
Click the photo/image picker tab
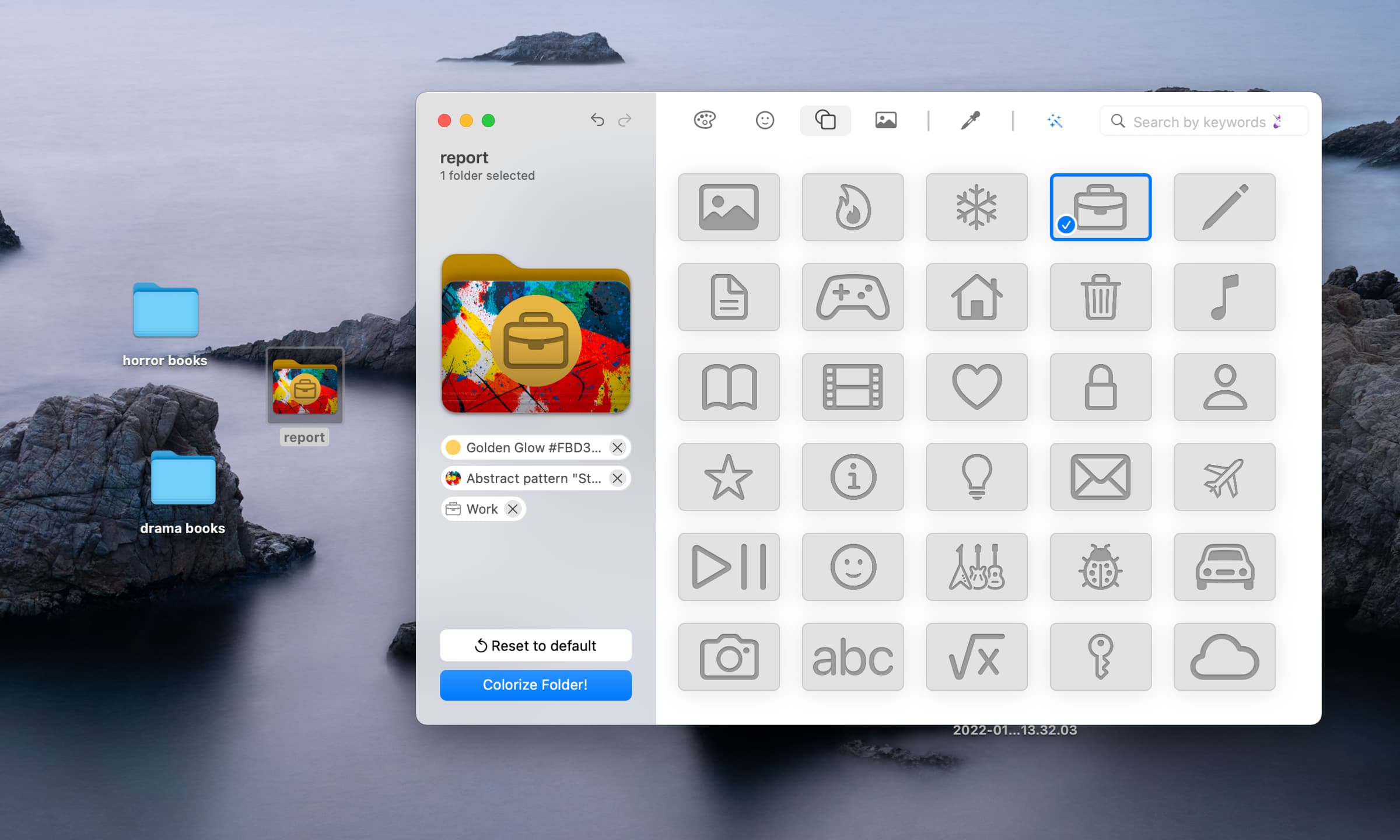coord(885,121)
